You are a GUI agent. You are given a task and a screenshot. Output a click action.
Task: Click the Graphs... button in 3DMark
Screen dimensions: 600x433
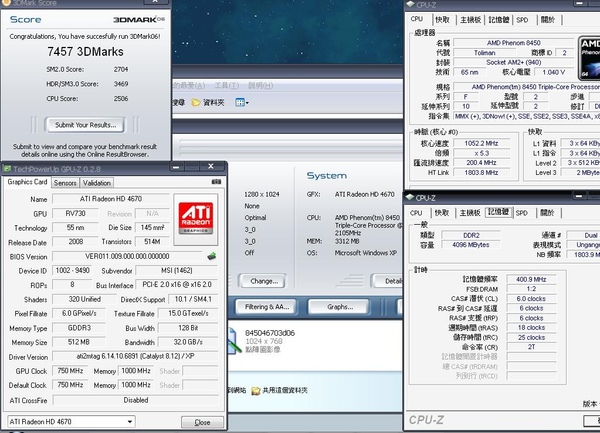340,307
